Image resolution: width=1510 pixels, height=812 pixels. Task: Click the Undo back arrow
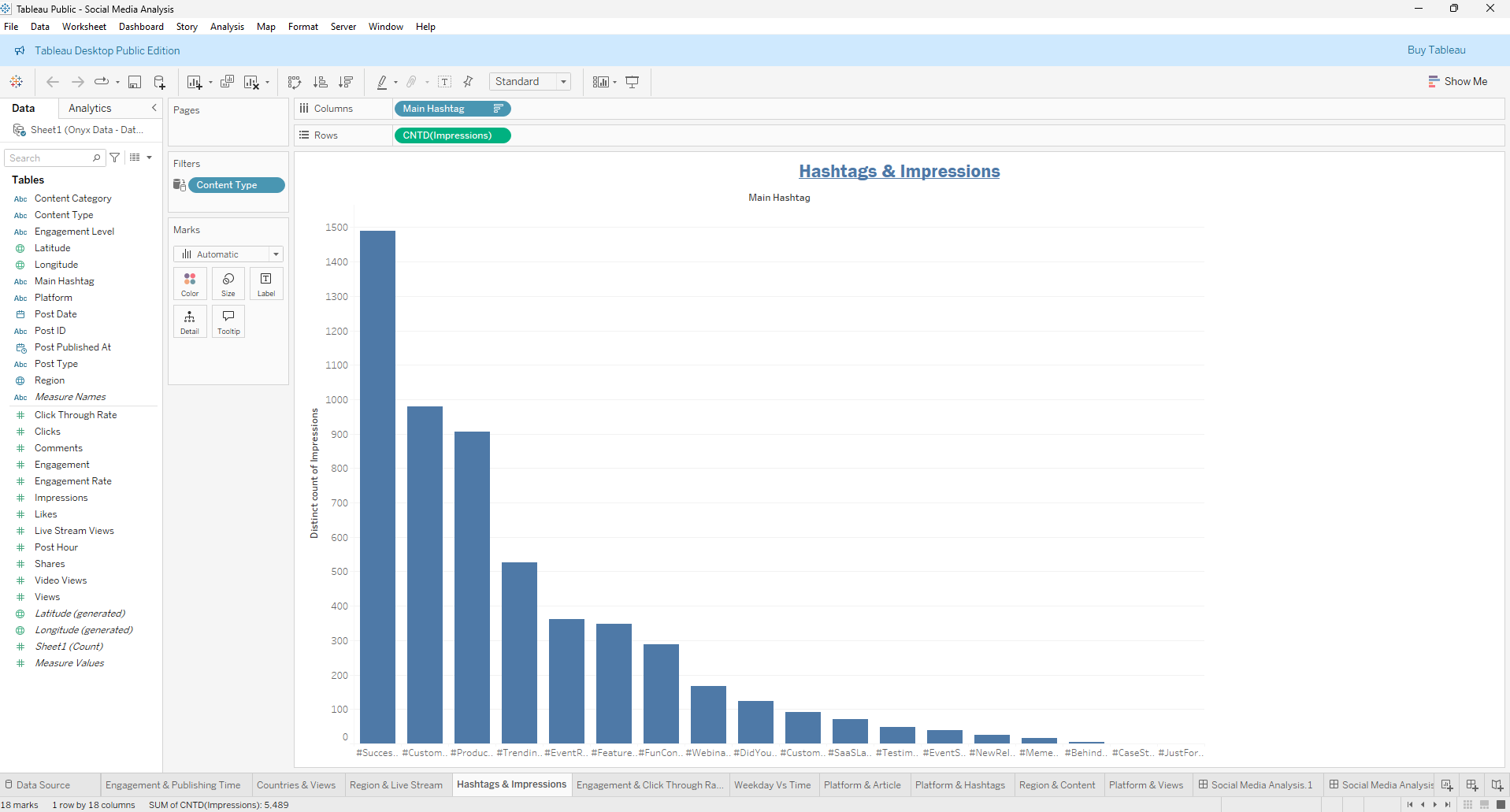[x=53, y=82]
